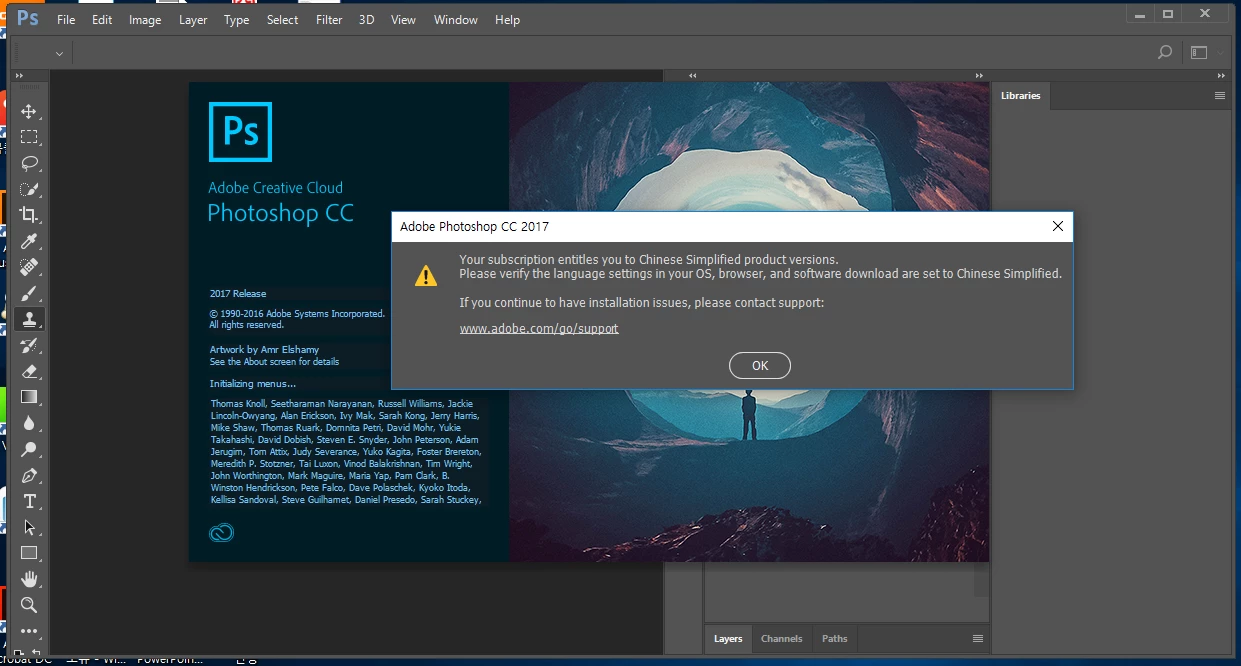Screen dimensions: 1241x666
Task: Click the 'Initializing menus...' status text
Action: point(253,383)
